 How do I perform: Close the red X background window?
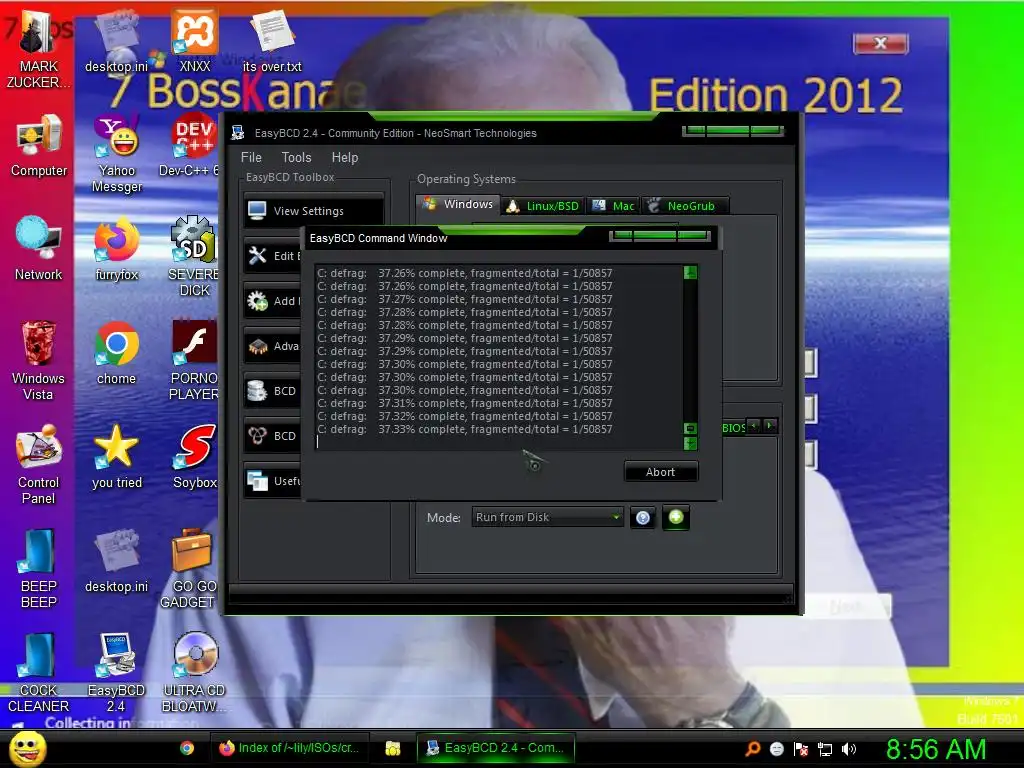pos(880,44)
